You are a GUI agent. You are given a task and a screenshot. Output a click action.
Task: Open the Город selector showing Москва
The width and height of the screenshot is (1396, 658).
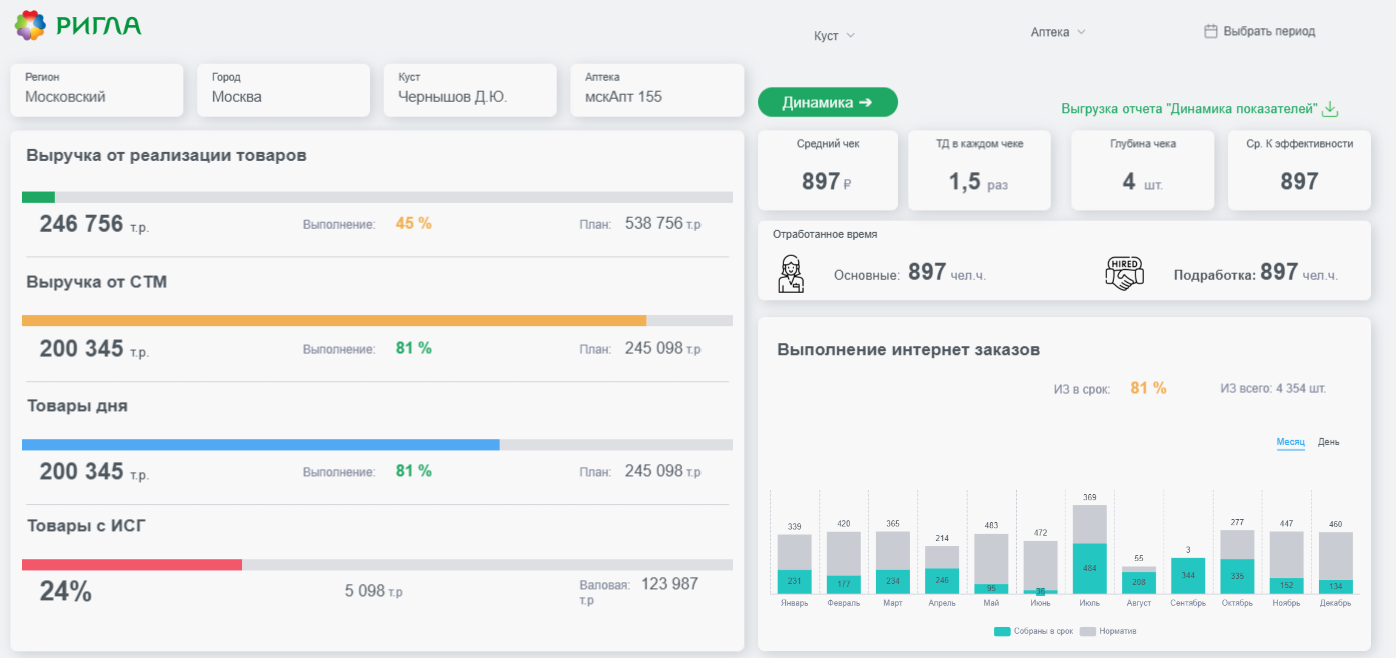pos(283,90)
